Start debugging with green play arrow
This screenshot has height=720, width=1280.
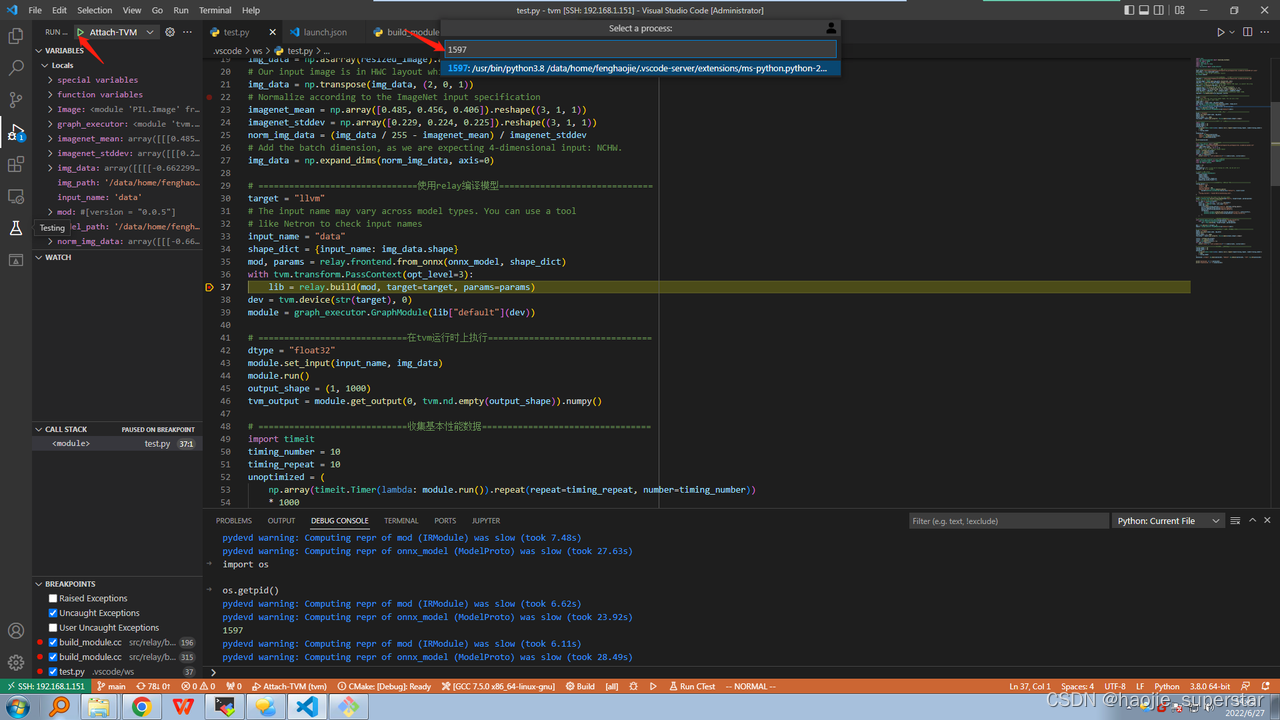point(81,32)
